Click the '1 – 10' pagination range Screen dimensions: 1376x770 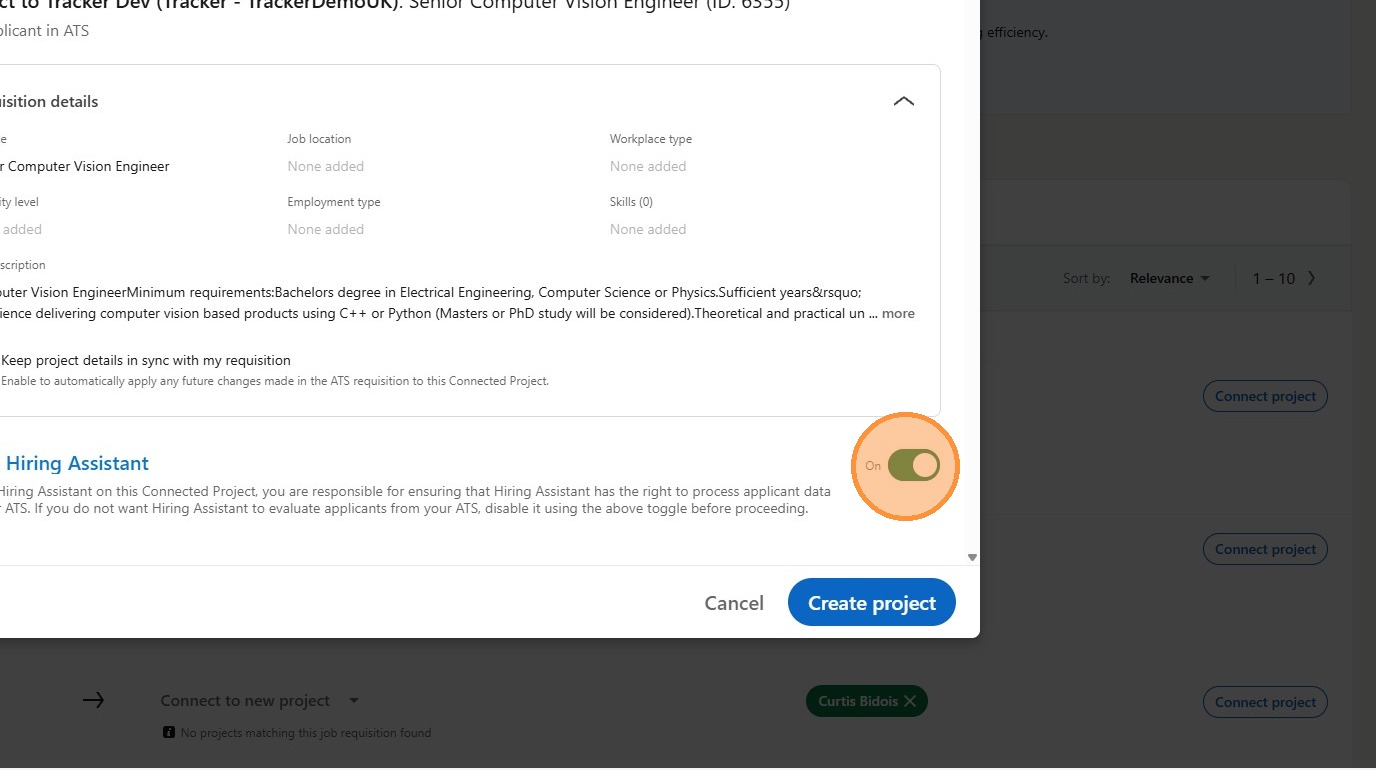(1273, 278)
